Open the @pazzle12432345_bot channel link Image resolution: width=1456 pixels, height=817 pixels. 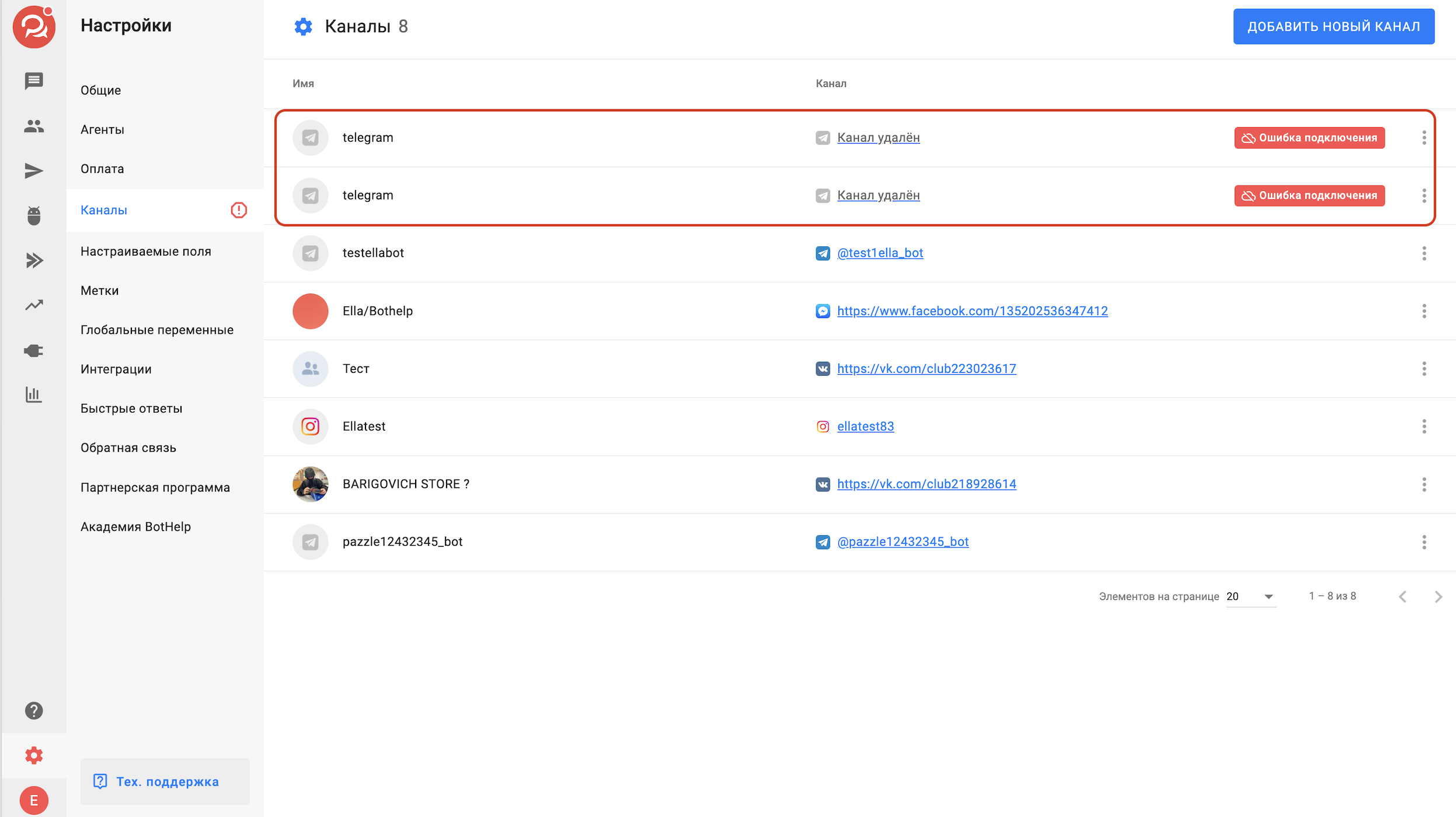pos(903,542)
